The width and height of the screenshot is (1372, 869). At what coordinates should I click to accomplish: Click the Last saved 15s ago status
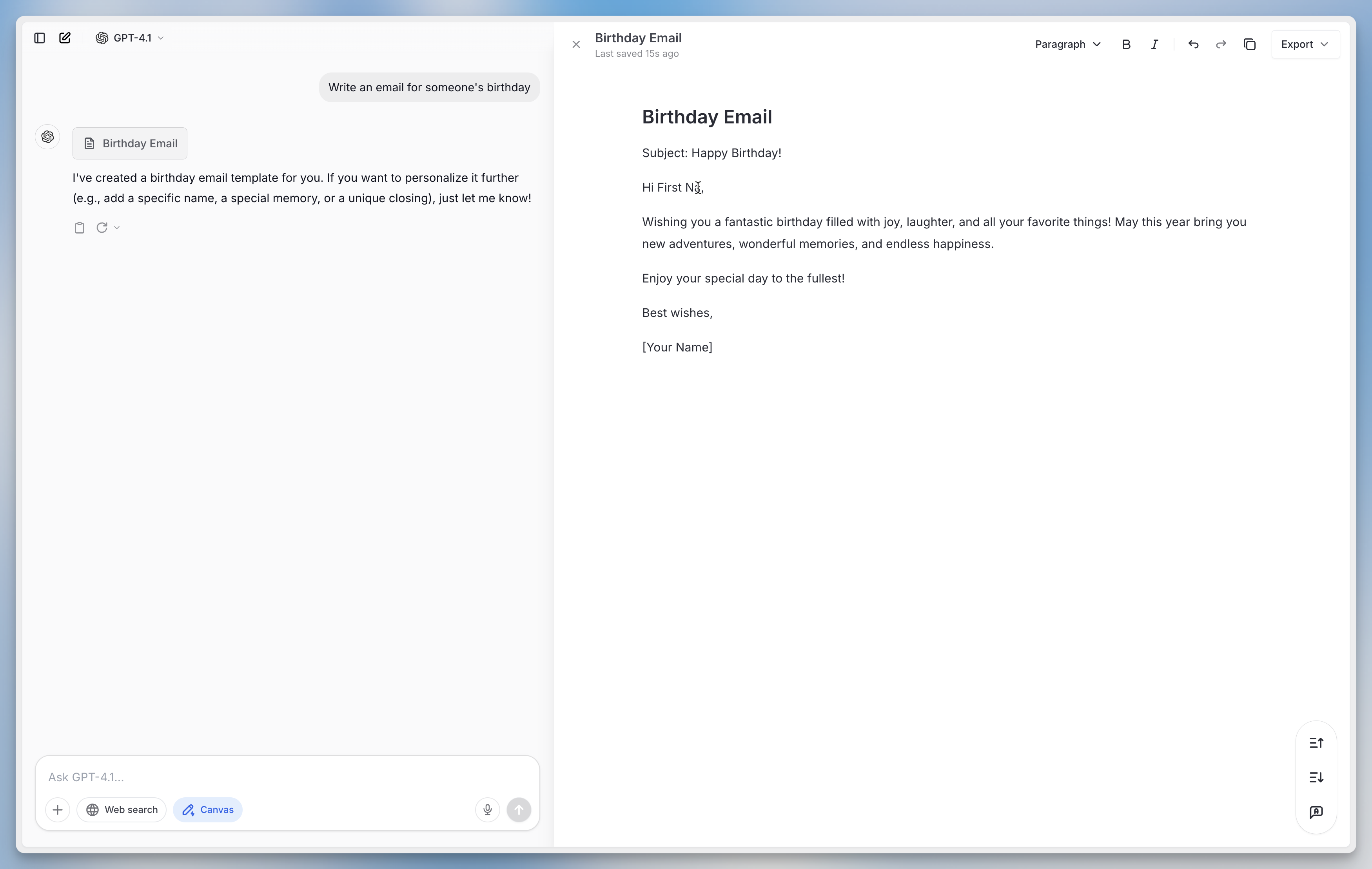pyautogui.click(x=637, y=54)
